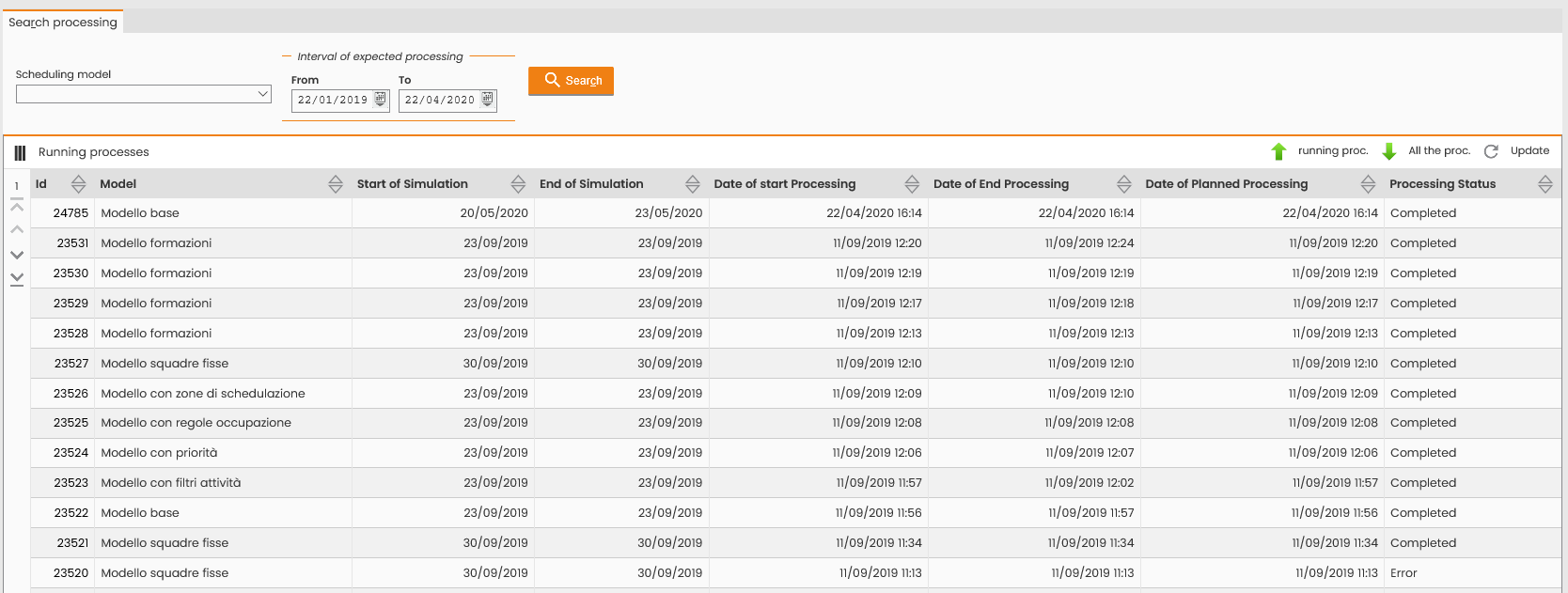
Task: Toggle sort on Processing Status column
Action: [1545, 184]
